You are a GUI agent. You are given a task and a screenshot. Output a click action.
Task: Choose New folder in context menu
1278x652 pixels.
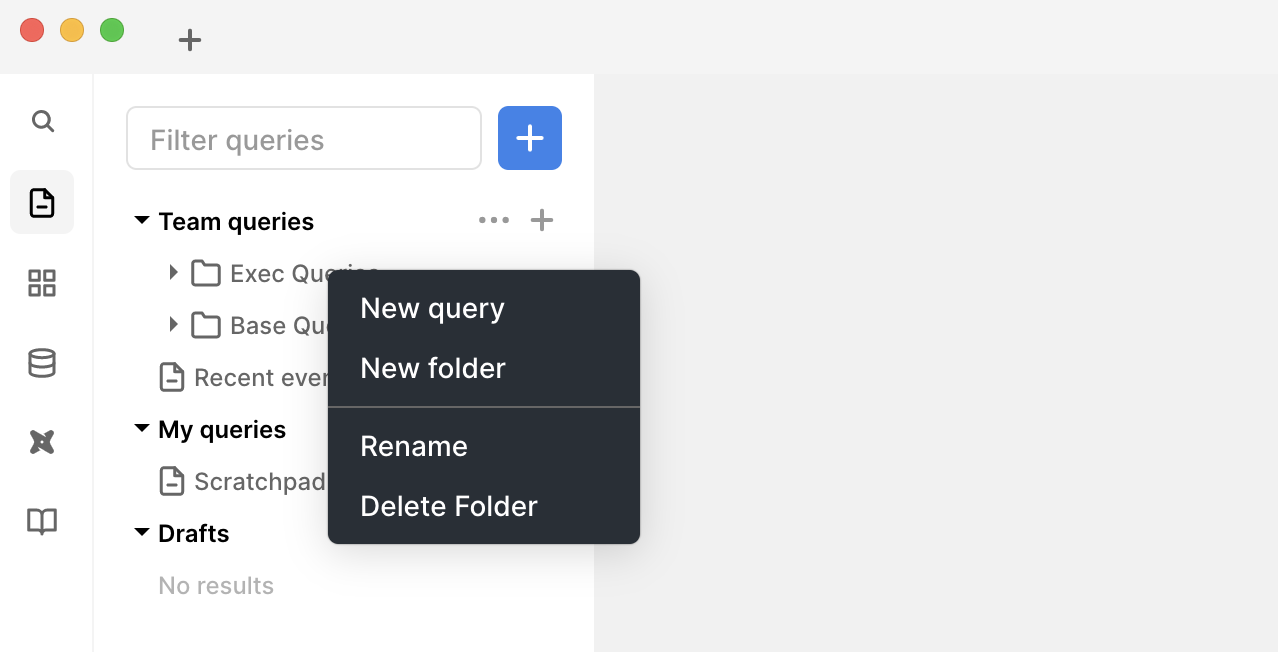484,368
